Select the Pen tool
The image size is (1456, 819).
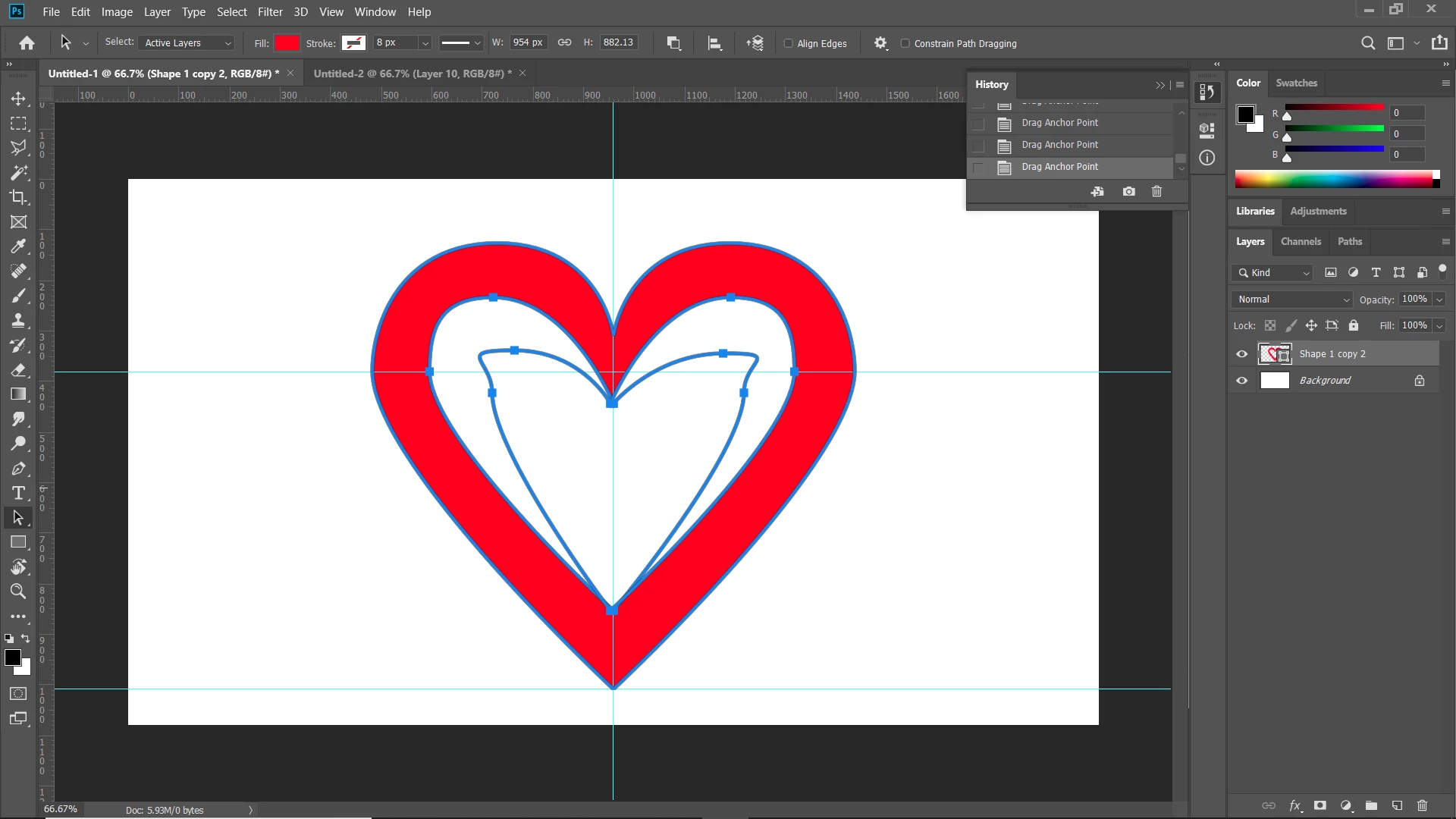18,469
